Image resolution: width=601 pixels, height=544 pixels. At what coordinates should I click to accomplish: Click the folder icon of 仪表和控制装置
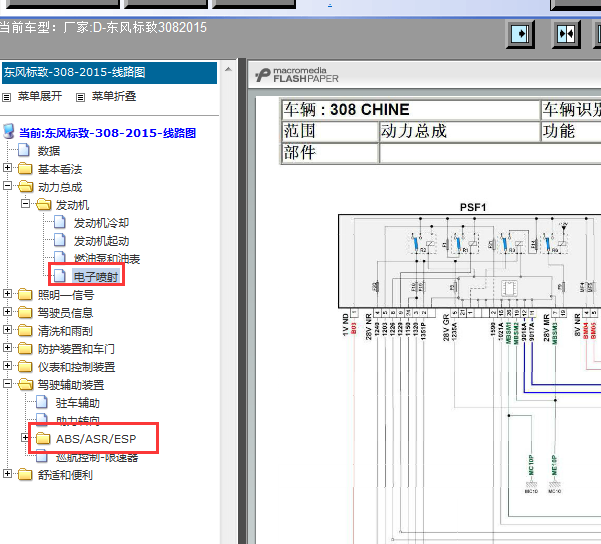(25, 366)
